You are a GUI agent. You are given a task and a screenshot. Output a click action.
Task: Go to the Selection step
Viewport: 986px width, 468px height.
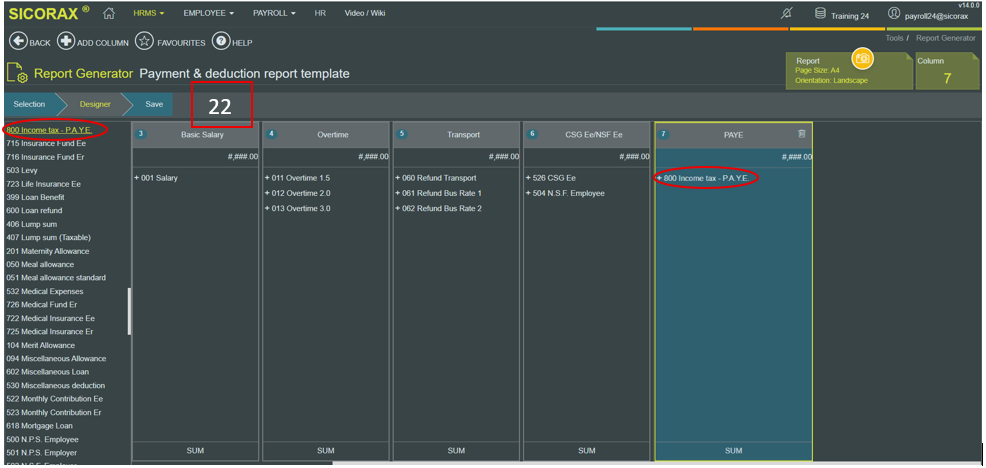29,104
